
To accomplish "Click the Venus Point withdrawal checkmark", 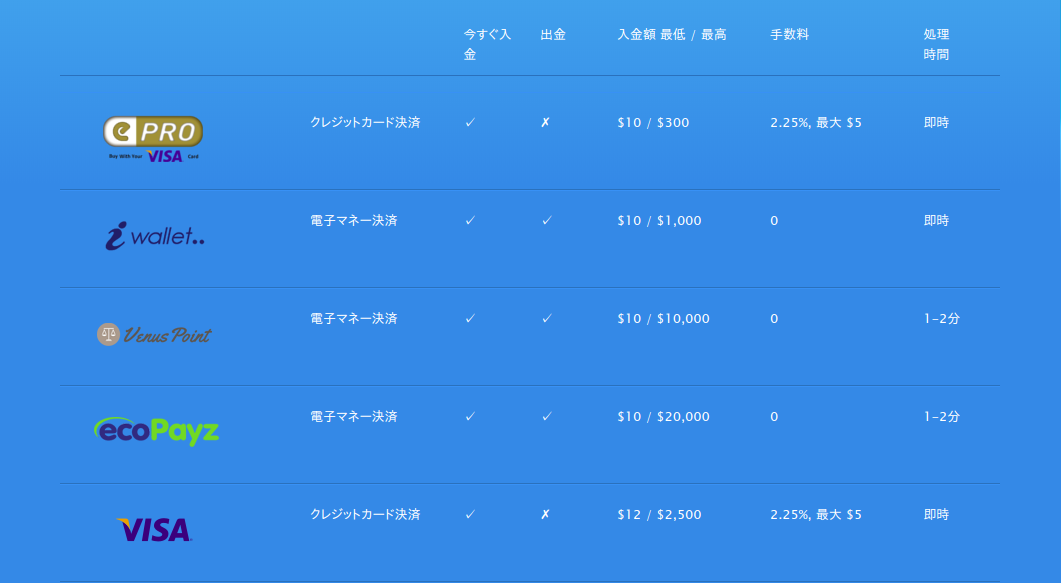I will coord(547,319).
